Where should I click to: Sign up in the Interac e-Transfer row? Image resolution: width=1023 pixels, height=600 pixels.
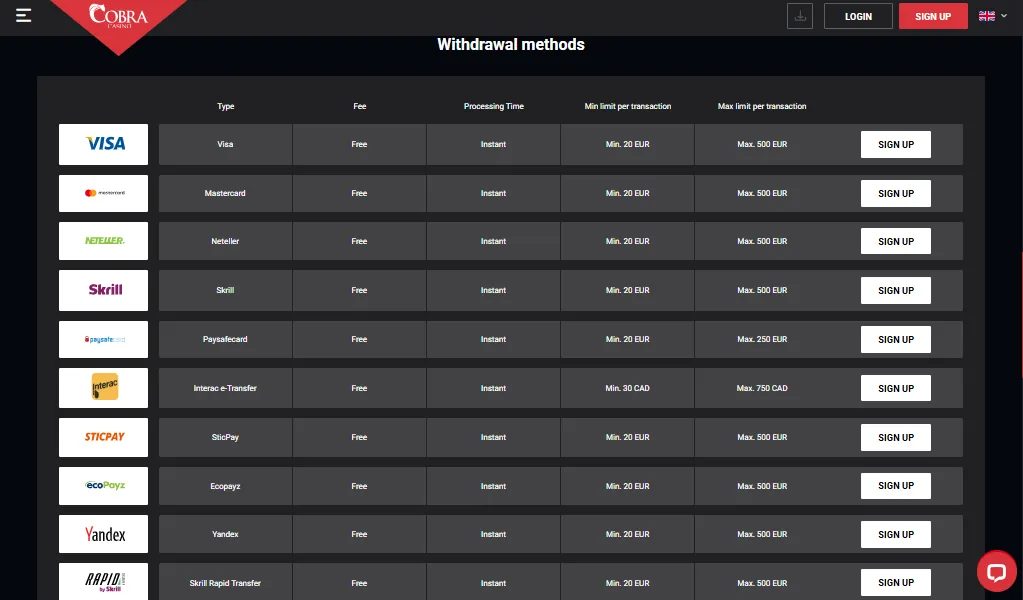896,388
